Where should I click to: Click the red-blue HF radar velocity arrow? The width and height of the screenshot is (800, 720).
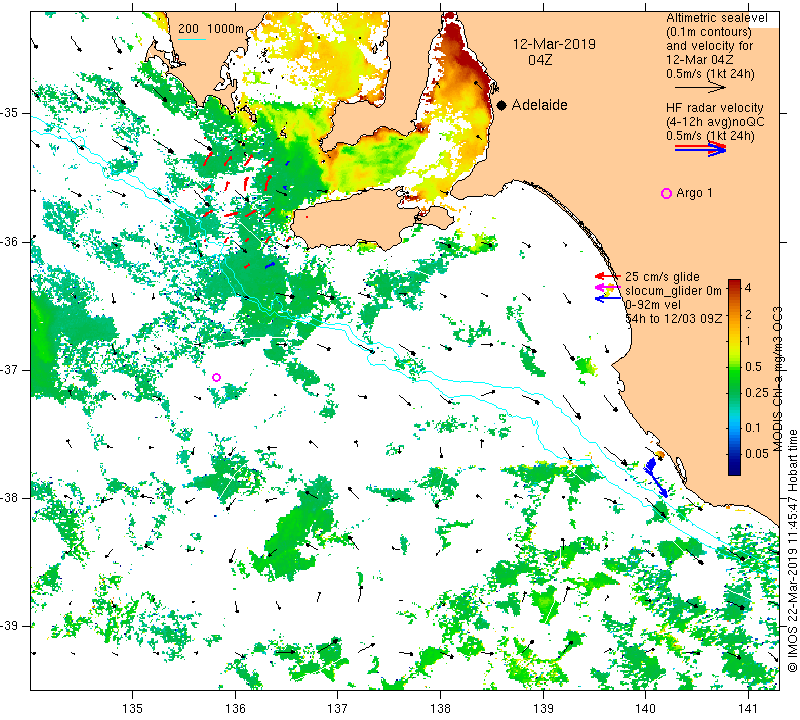tap(700, 148)
